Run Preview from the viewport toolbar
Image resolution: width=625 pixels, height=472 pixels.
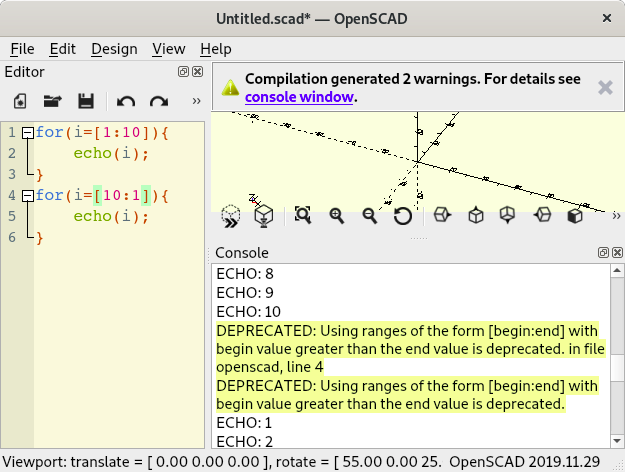tap(231, 215)
